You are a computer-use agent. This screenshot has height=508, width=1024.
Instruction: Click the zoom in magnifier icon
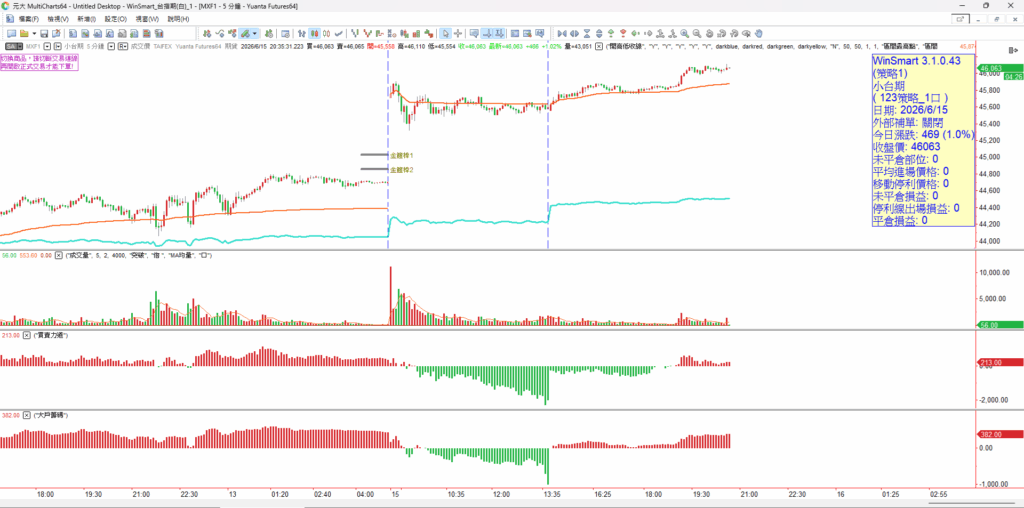coord(684,33)
